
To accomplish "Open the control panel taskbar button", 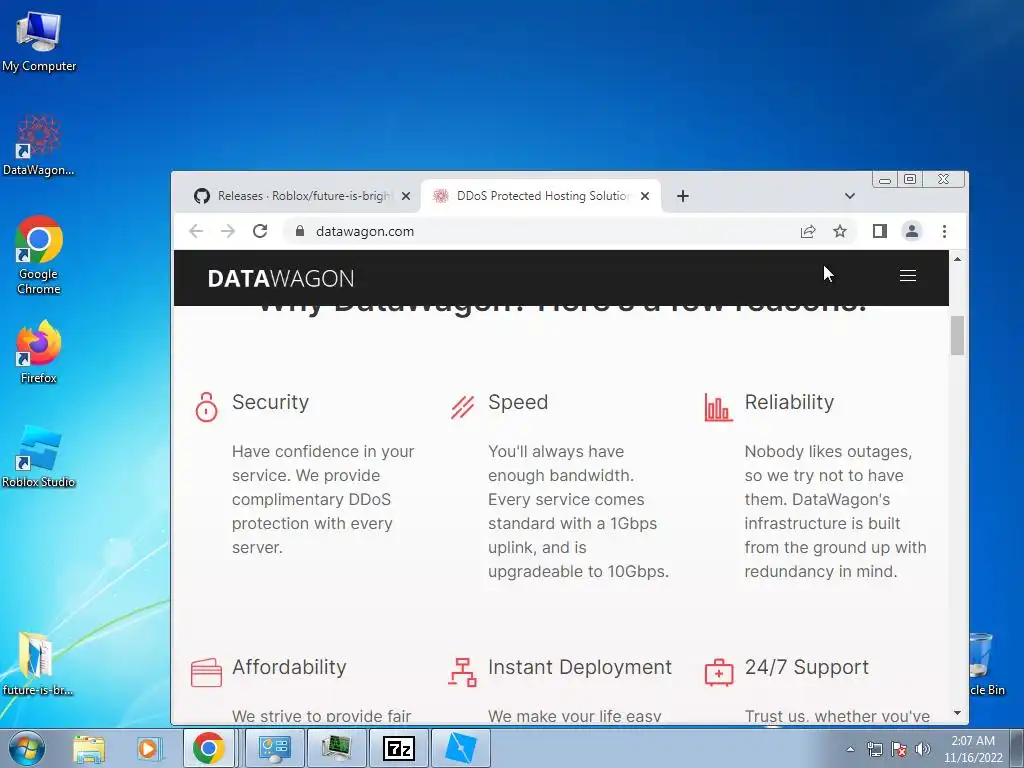I will click(274, 748).
